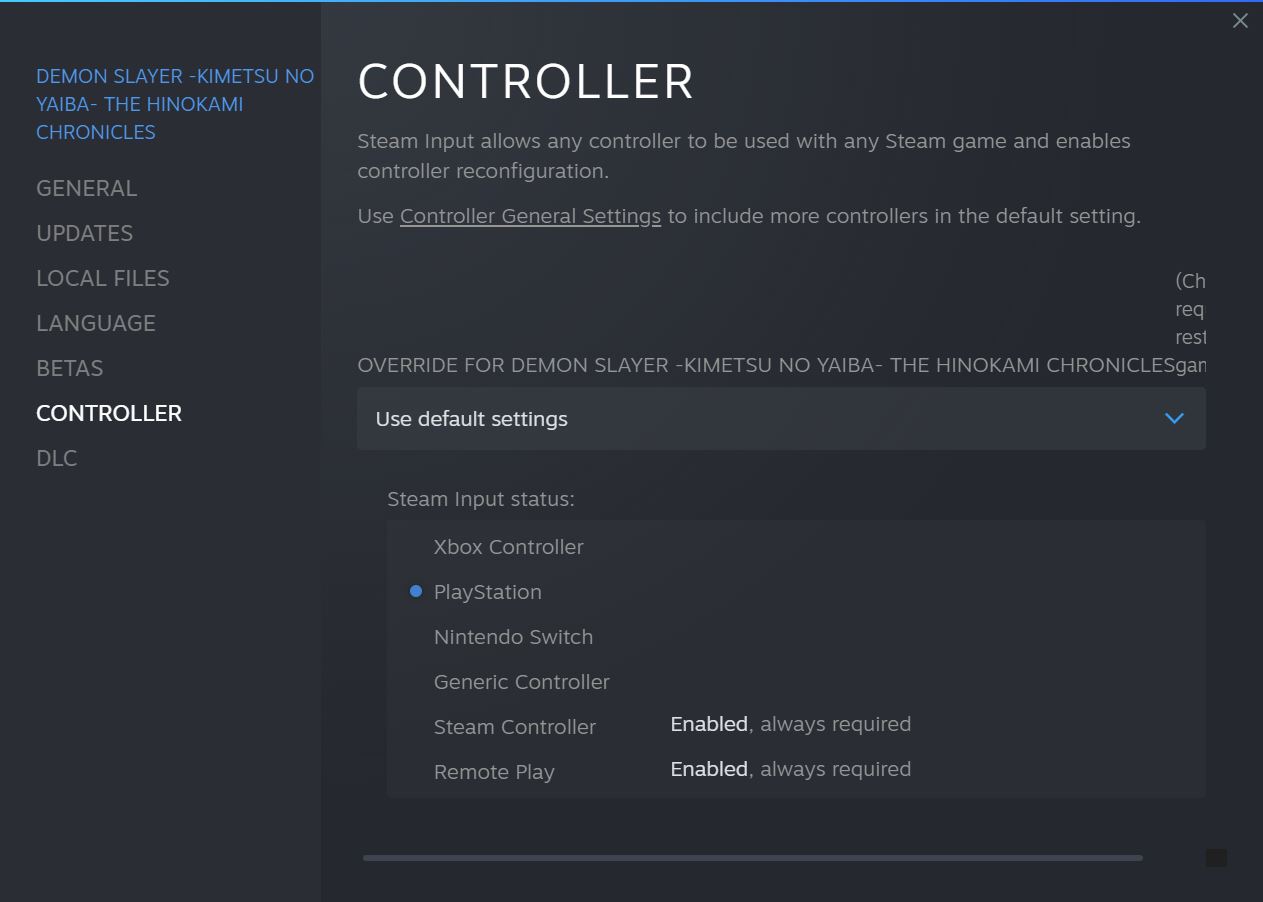Click the small dark square at bottom-right corner

(1216, 858)
